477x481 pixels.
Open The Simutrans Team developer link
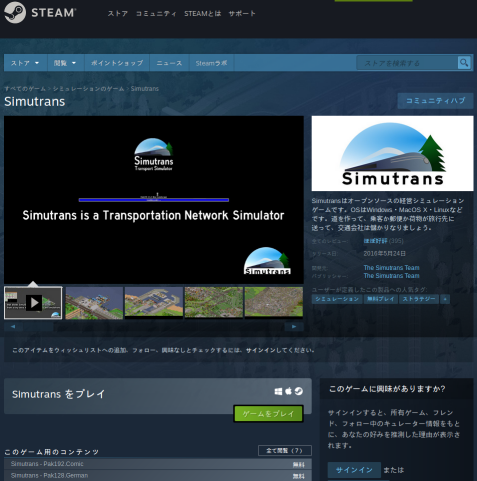tap(391, 268)
